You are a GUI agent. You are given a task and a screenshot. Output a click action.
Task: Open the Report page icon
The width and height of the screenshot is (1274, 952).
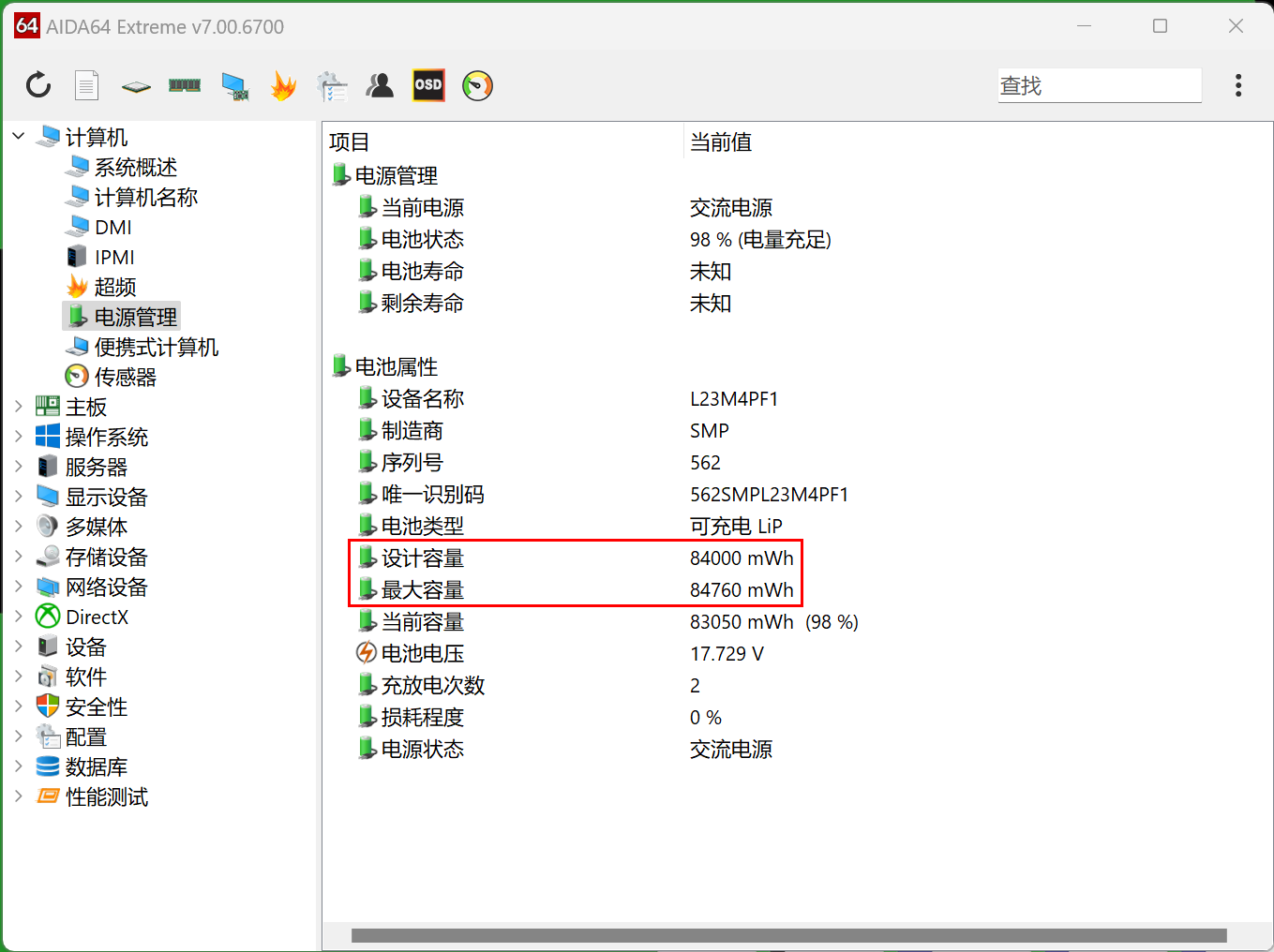86,85
